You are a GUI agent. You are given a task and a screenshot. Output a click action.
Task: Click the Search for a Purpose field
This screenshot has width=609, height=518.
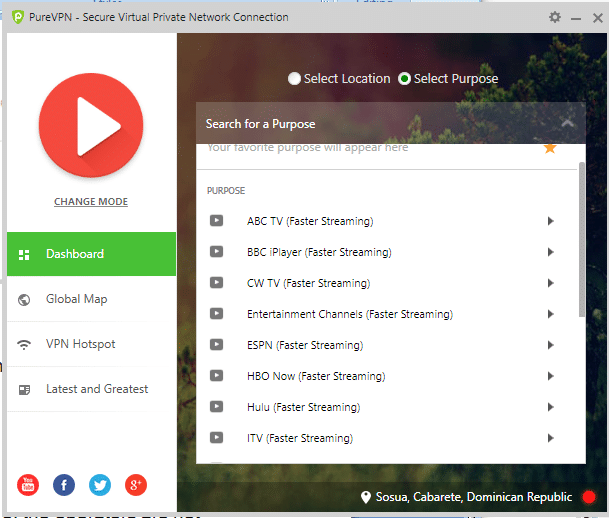tap(391, 123)
